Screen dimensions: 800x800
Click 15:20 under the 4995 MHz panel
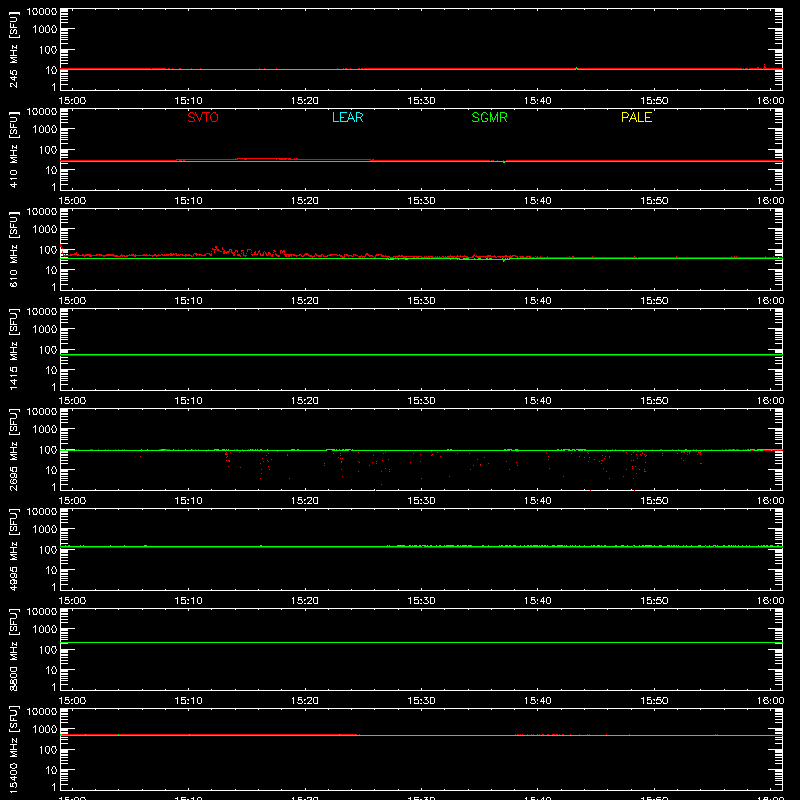pyautogui.click(x=305, y=601)
